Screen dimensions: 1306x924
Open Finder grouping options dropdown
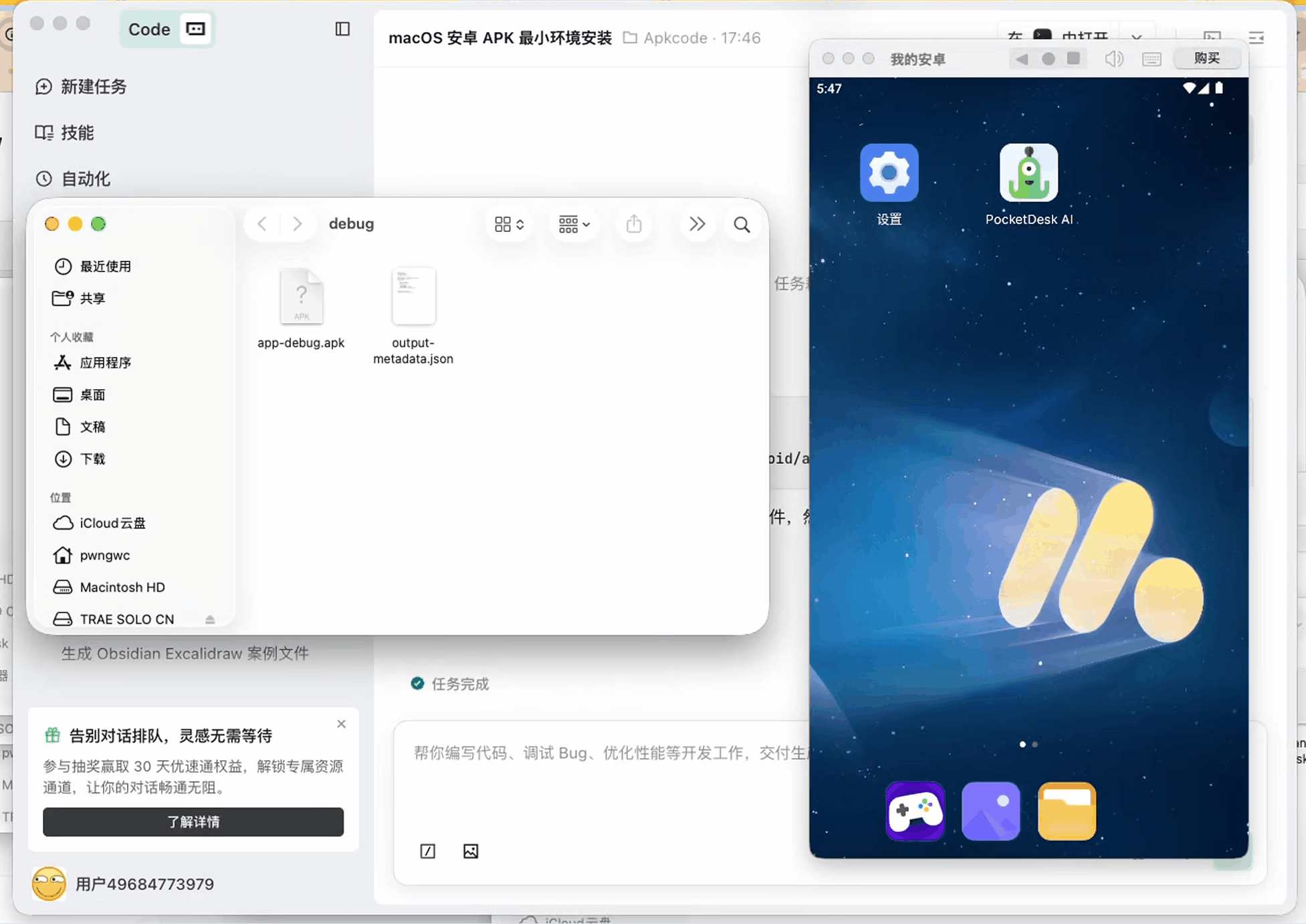coord(574,224)
